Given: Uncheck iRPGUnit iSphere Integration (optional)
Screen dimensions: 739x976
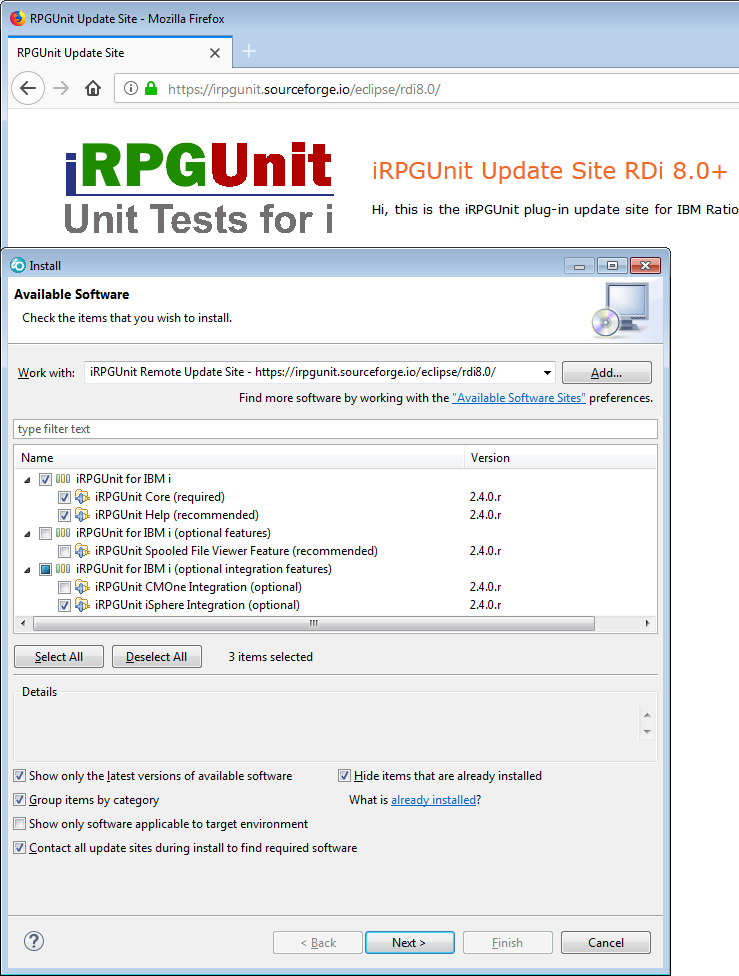Looking at the screenshot, I should tap(64, 606).
